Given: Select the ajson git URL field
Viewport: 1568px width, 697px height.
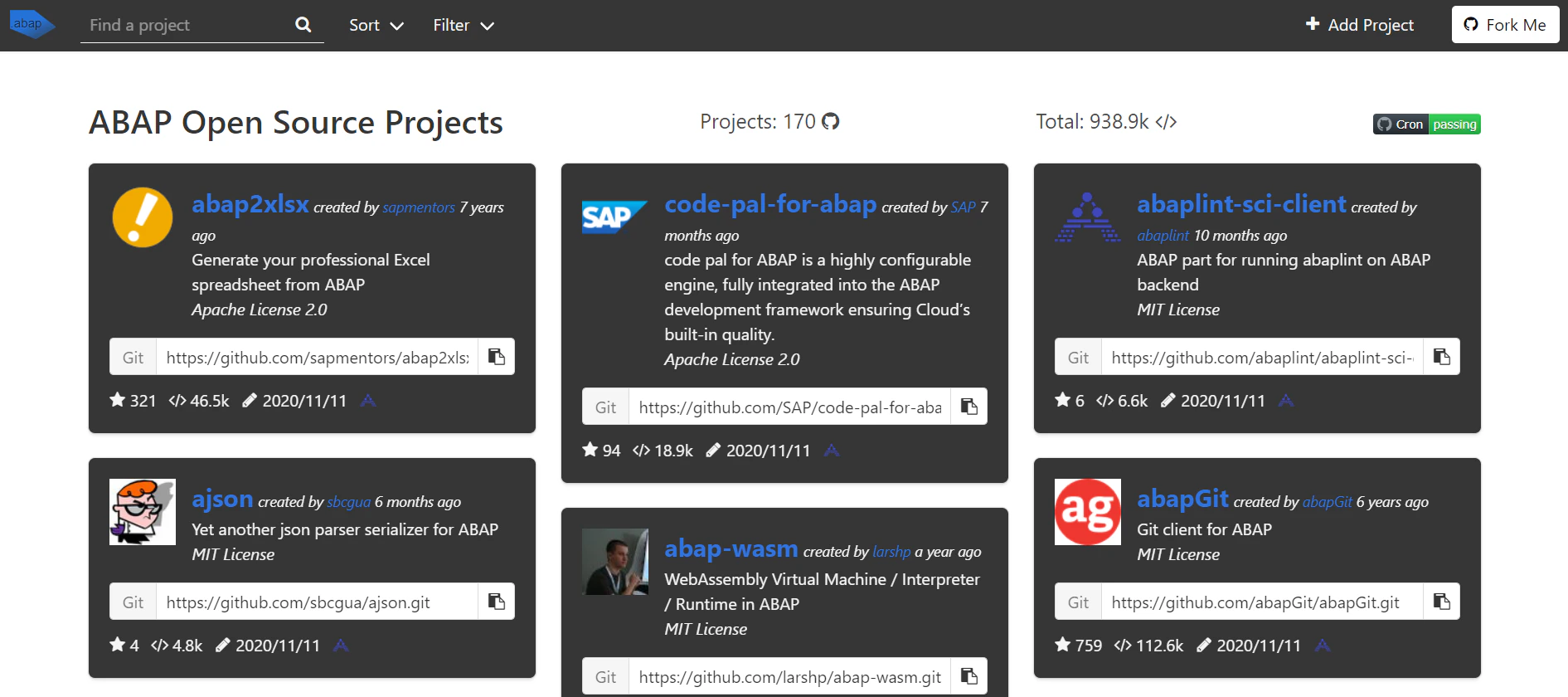Looking at the screenshot, I should tap(317, 602).
